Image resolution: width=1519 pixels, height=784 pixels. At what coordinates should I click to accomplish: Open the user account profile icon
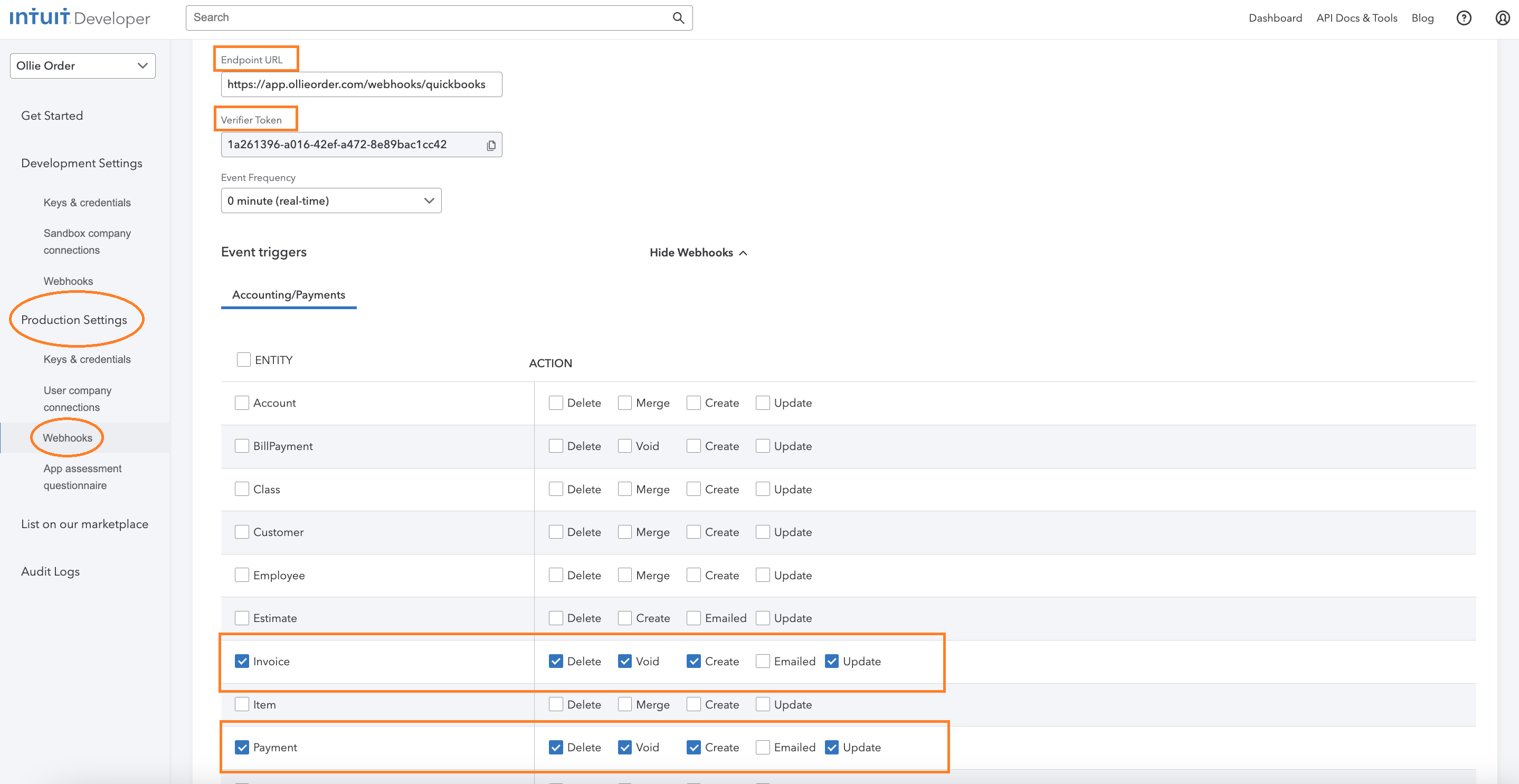click(x=1503, y=18)
